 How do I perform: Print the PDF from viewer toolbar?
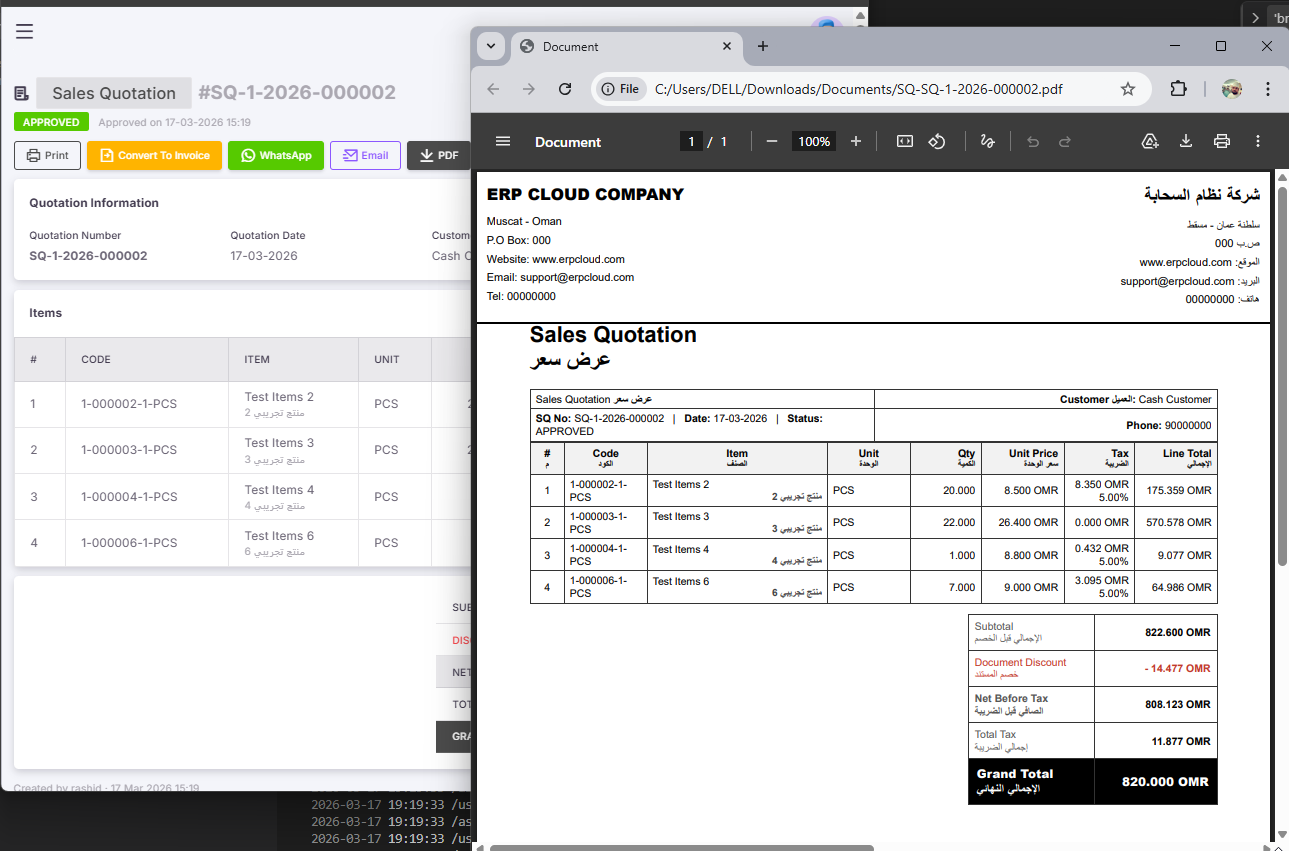click(x=1221, y=142)
